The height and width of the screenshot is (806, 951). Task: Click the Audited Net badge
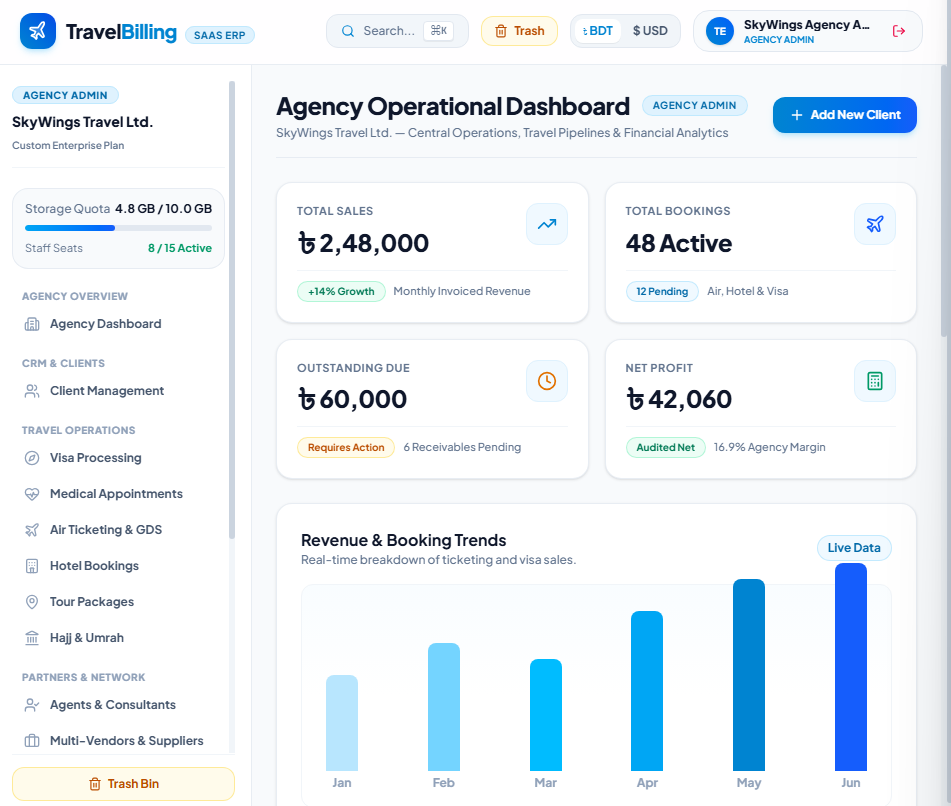(665, 447)
